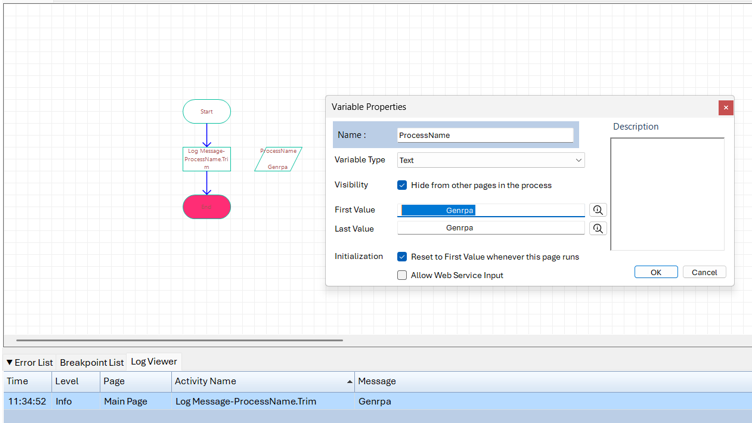Screen dimensions: 755x424
Task: Enable Allow Web Service Input
Action: pos(402,275)
